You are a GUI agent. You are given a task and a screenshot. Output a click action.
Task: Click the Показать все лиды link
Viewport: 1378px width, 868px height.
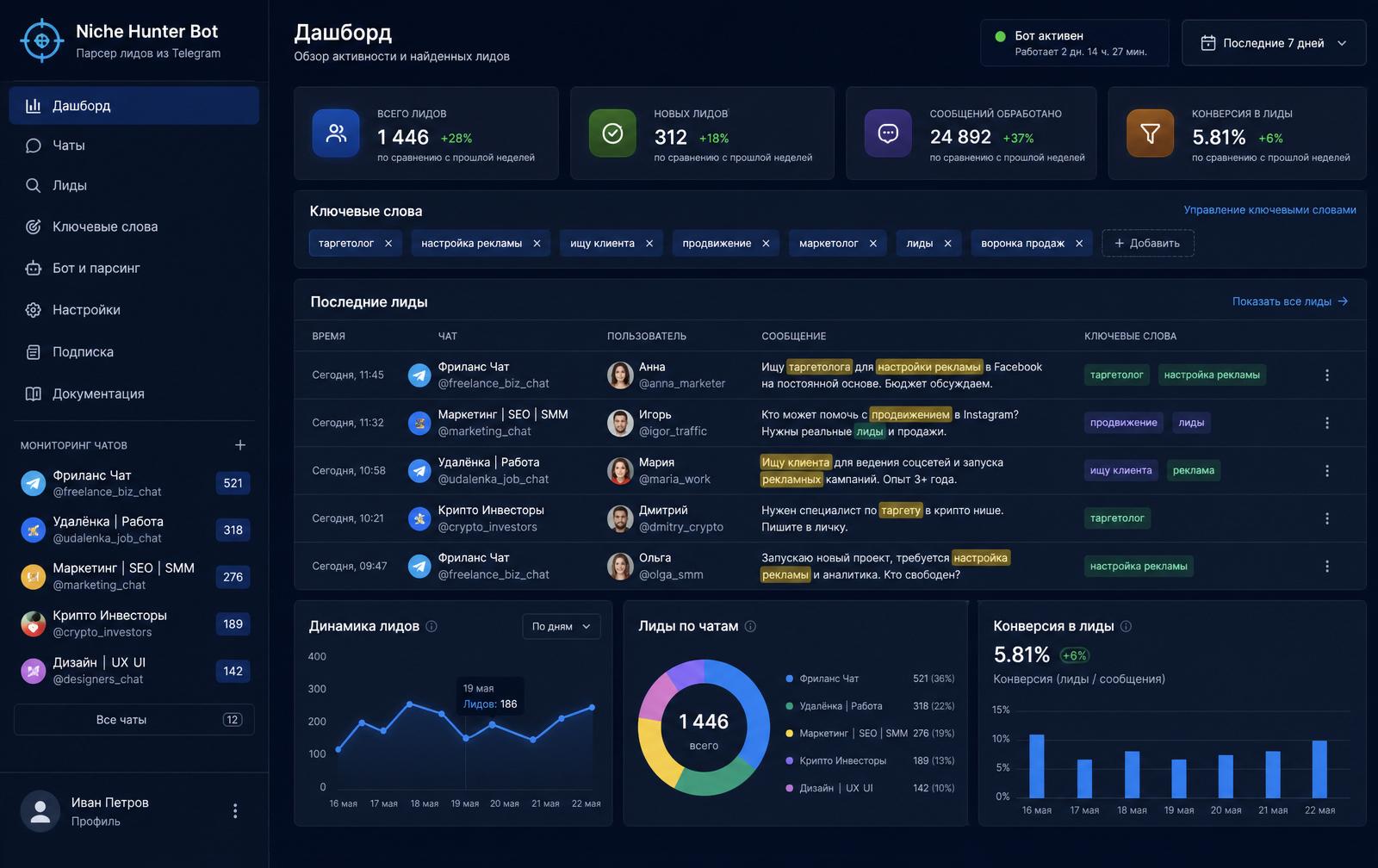[1290, 301]
